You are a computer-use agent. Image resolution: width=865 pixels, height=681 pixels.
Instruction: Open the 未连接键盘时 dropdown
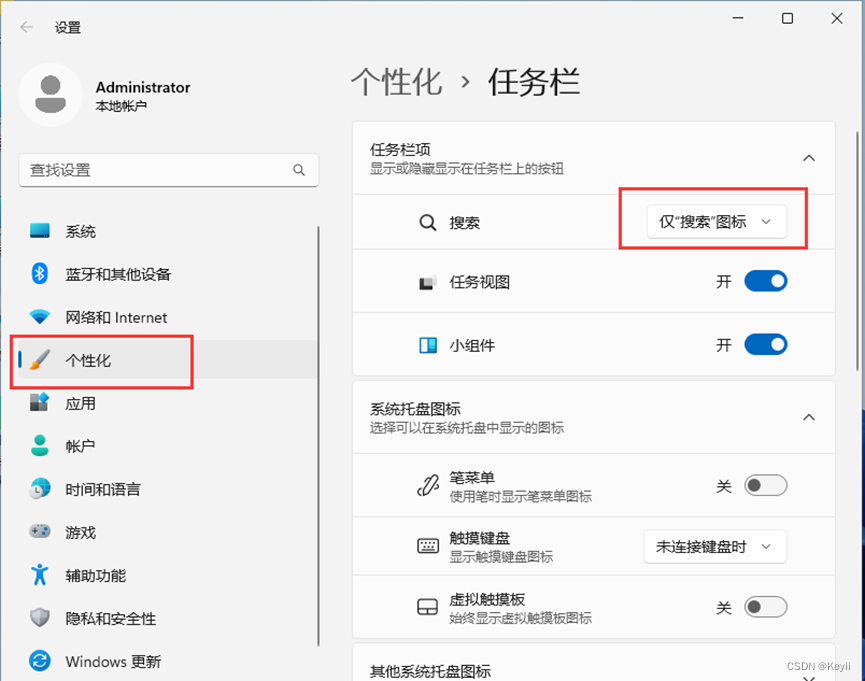tap(714, 546)
